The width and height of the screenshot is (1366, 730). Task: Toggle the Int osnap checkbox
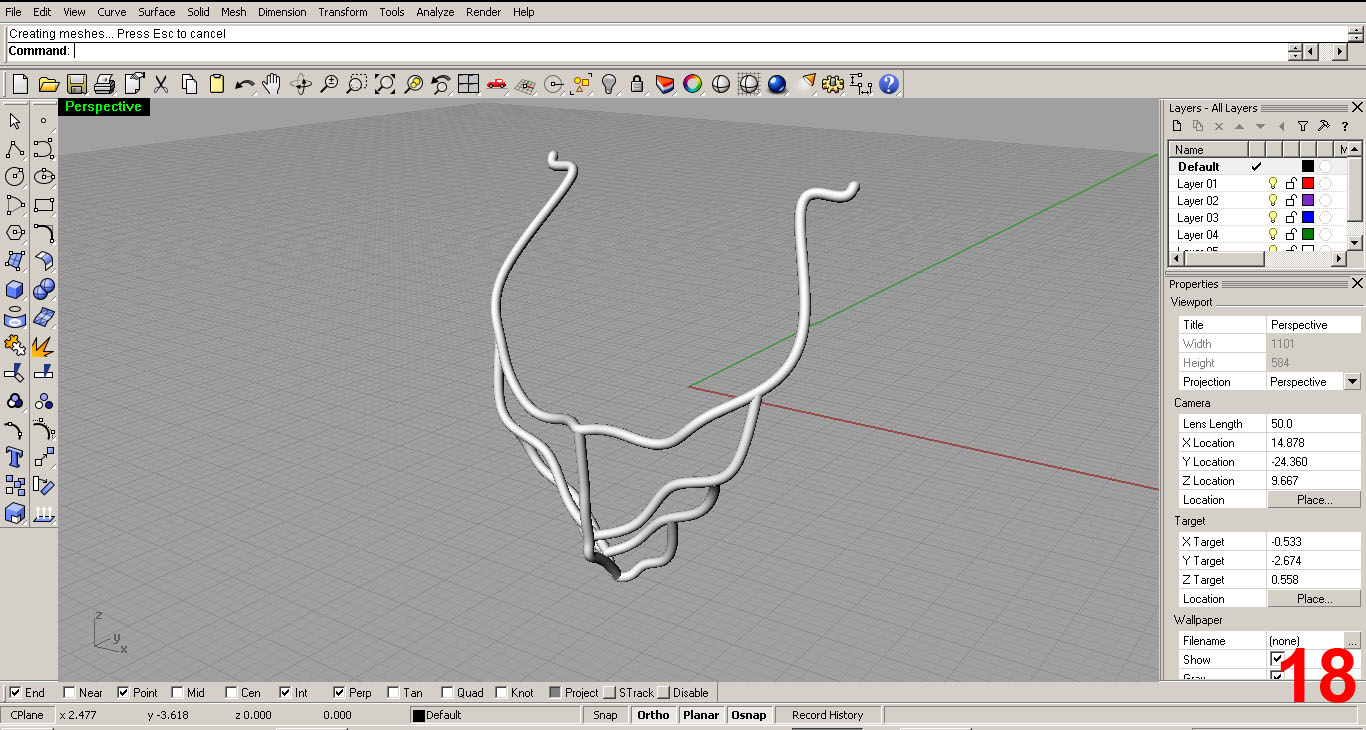[285, 692]
